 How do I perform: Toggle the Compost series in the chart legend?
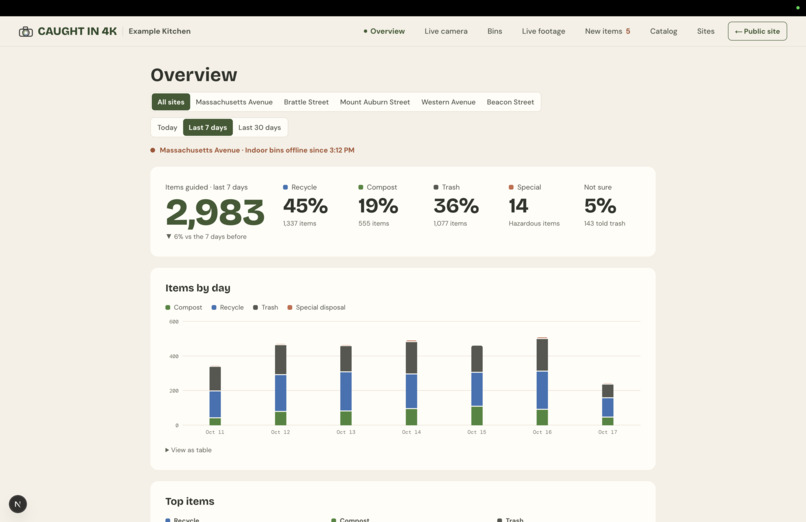(184, 307)
